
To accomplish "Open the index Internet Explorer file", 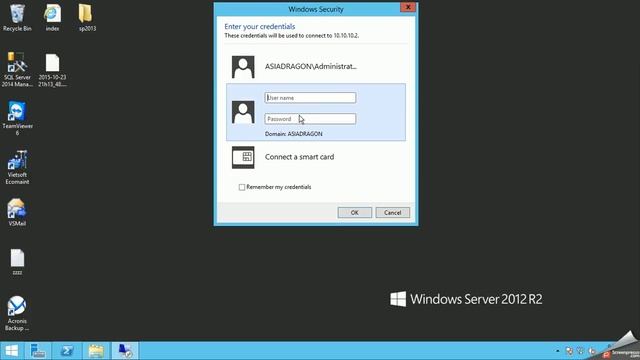I will (52, 18).
